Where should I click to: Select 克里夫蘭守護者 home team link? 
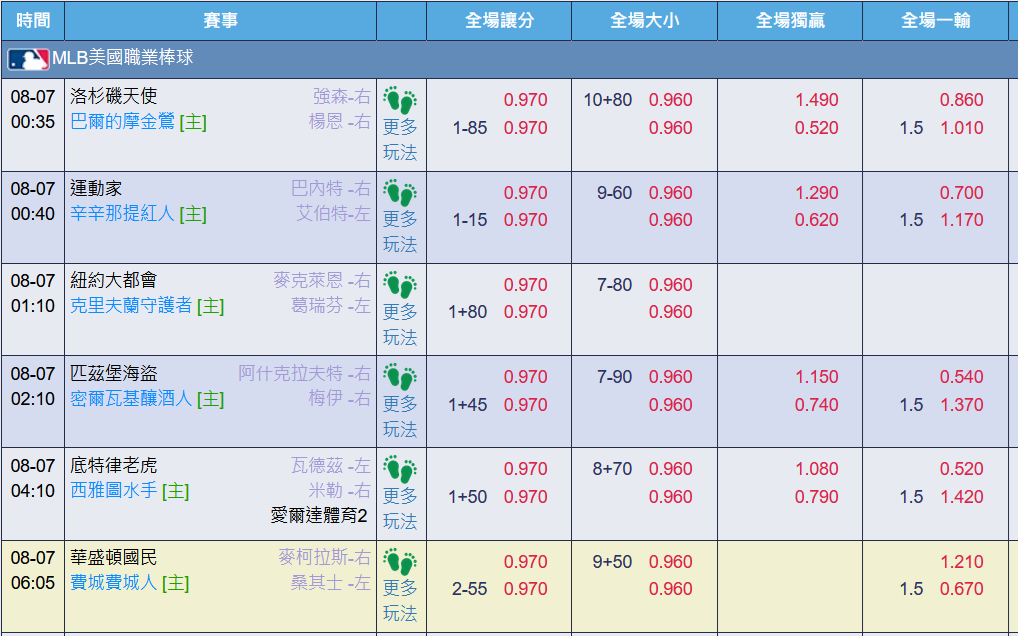click(130, 306)
